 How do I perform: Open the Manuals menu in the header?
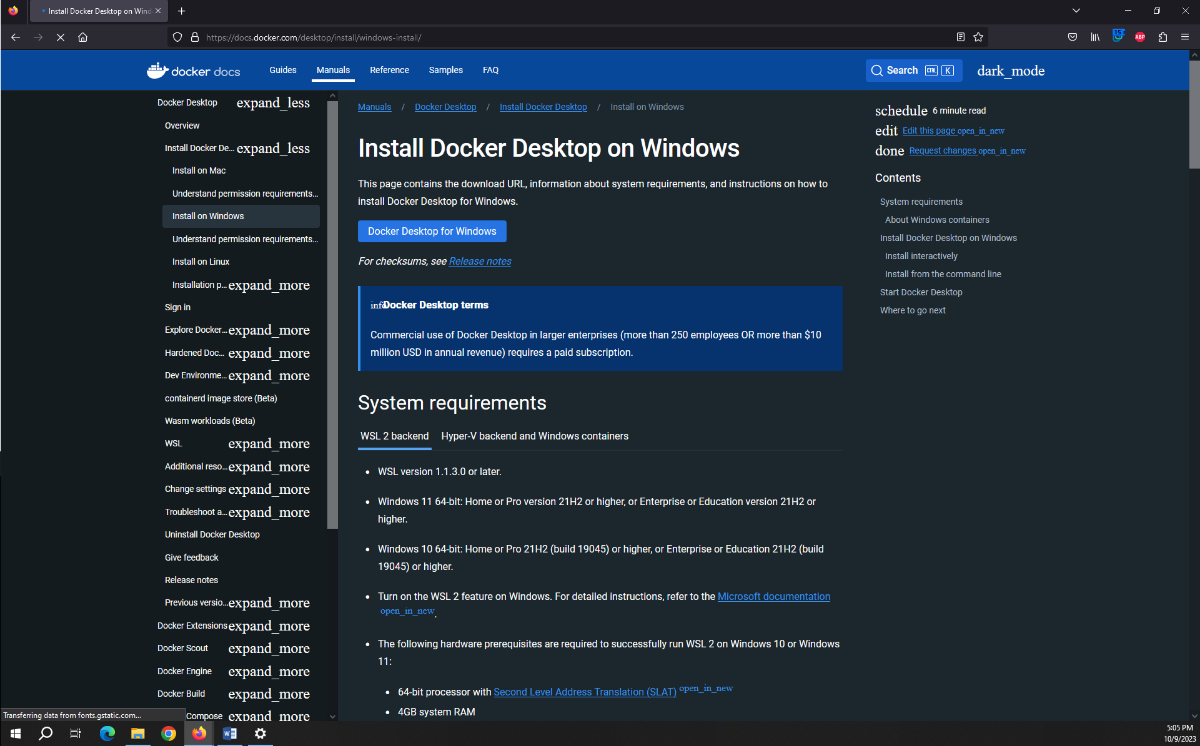tap(333, 70)
